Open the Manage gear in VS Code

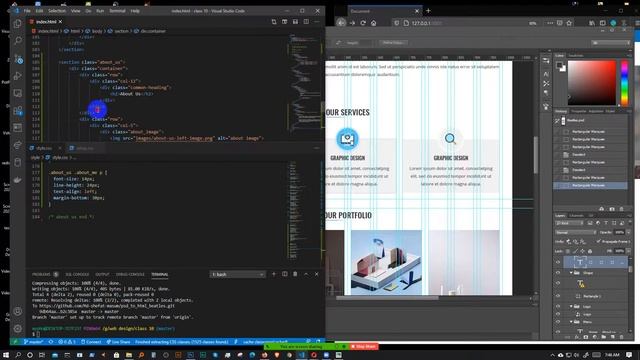tap(18, 329)
